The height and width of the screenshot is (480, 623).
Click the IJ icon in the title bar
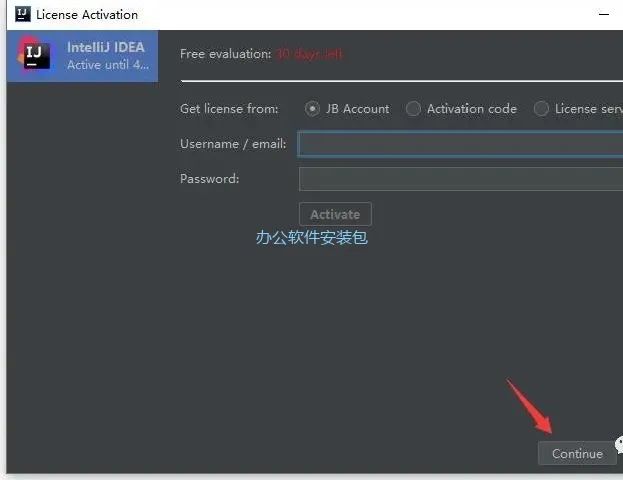[x=23, y=14]
